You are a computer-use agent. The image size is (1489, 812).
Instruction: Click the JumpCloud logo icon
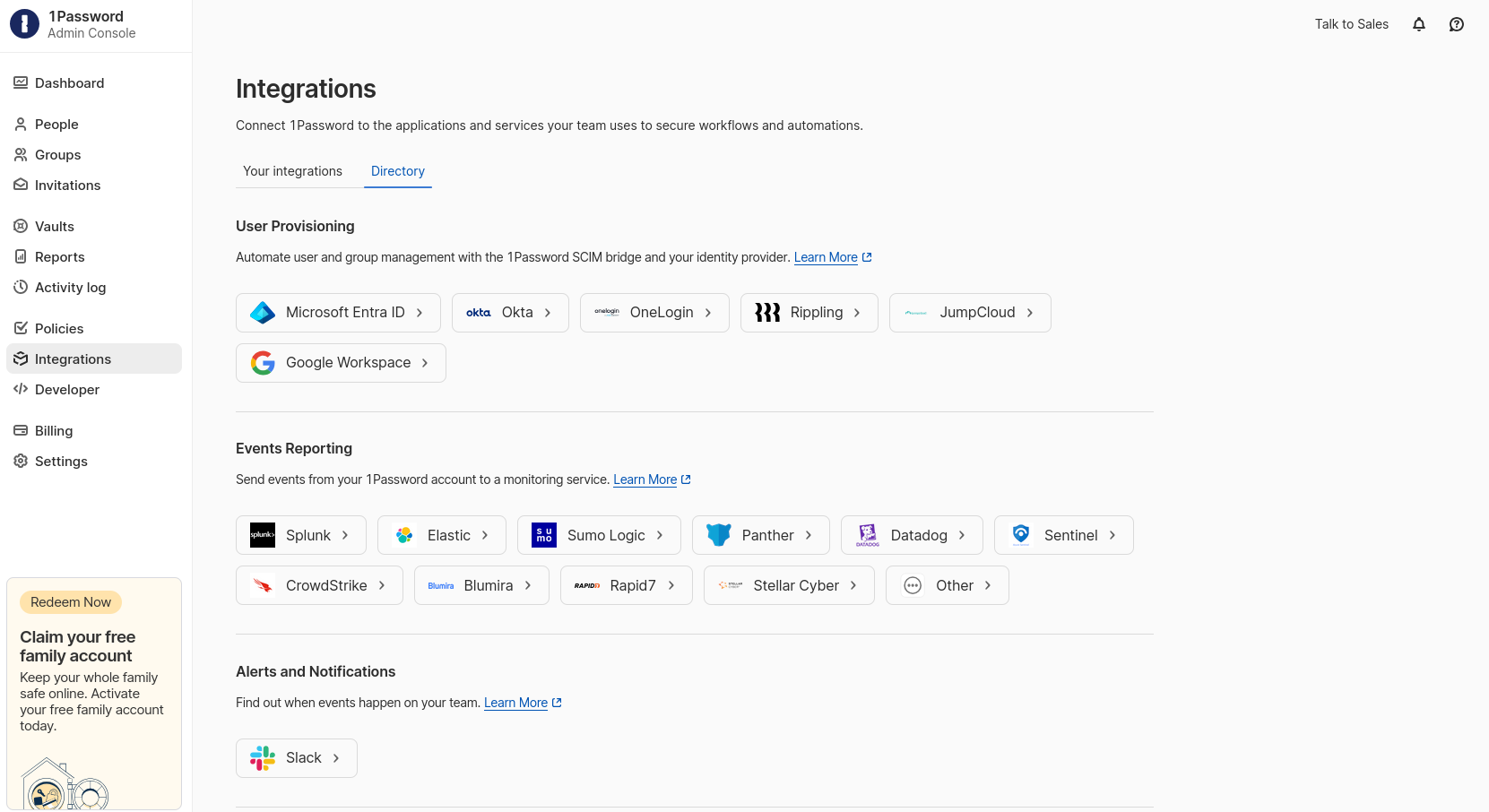[916, 313]
